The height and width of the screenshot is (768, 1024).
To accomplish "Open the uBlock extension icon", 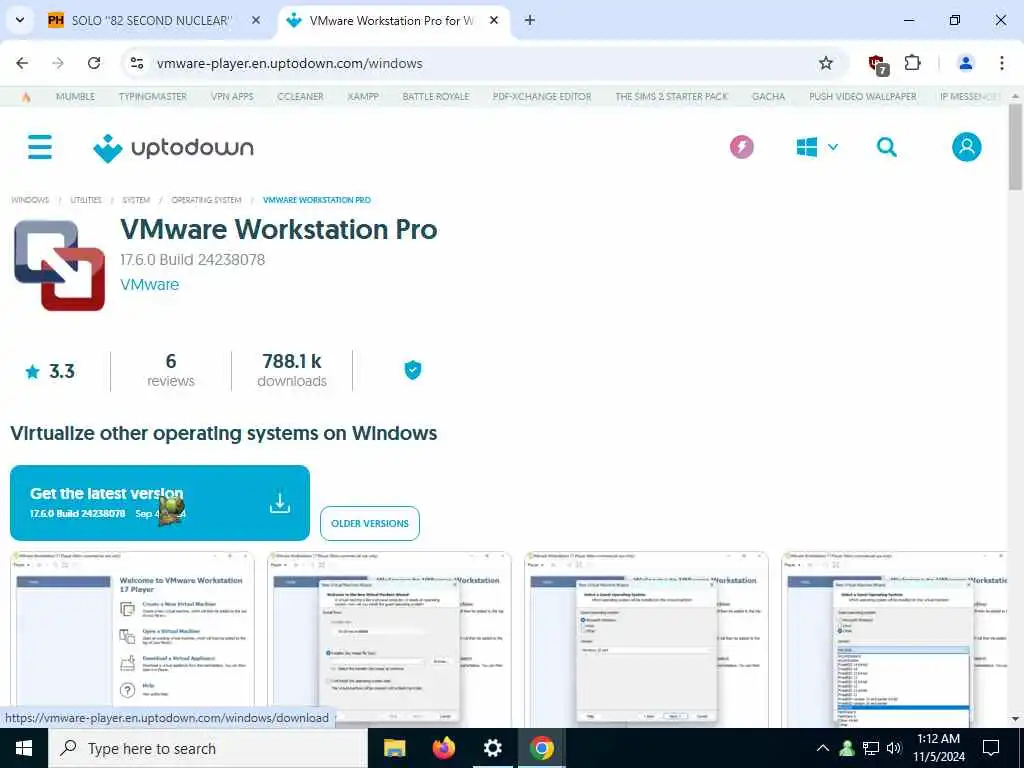I will coord(878,64).
